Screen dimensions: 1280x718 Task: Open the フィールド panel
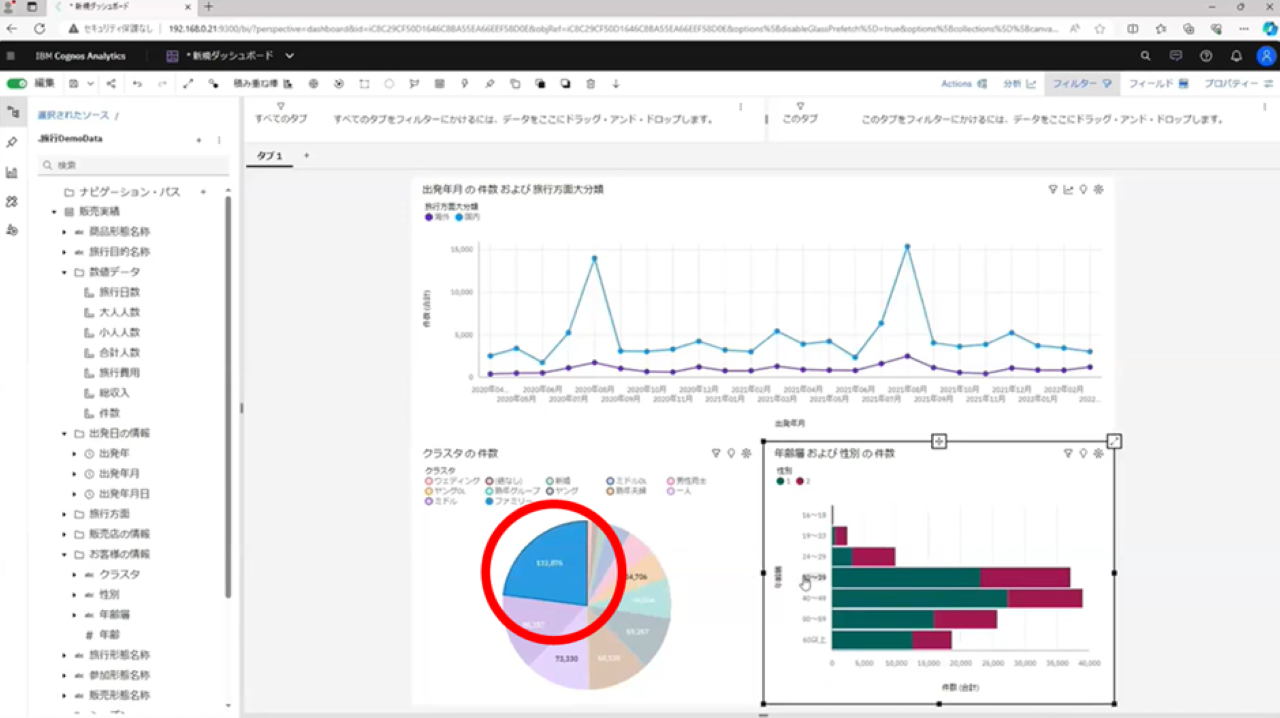[1157, 84]
